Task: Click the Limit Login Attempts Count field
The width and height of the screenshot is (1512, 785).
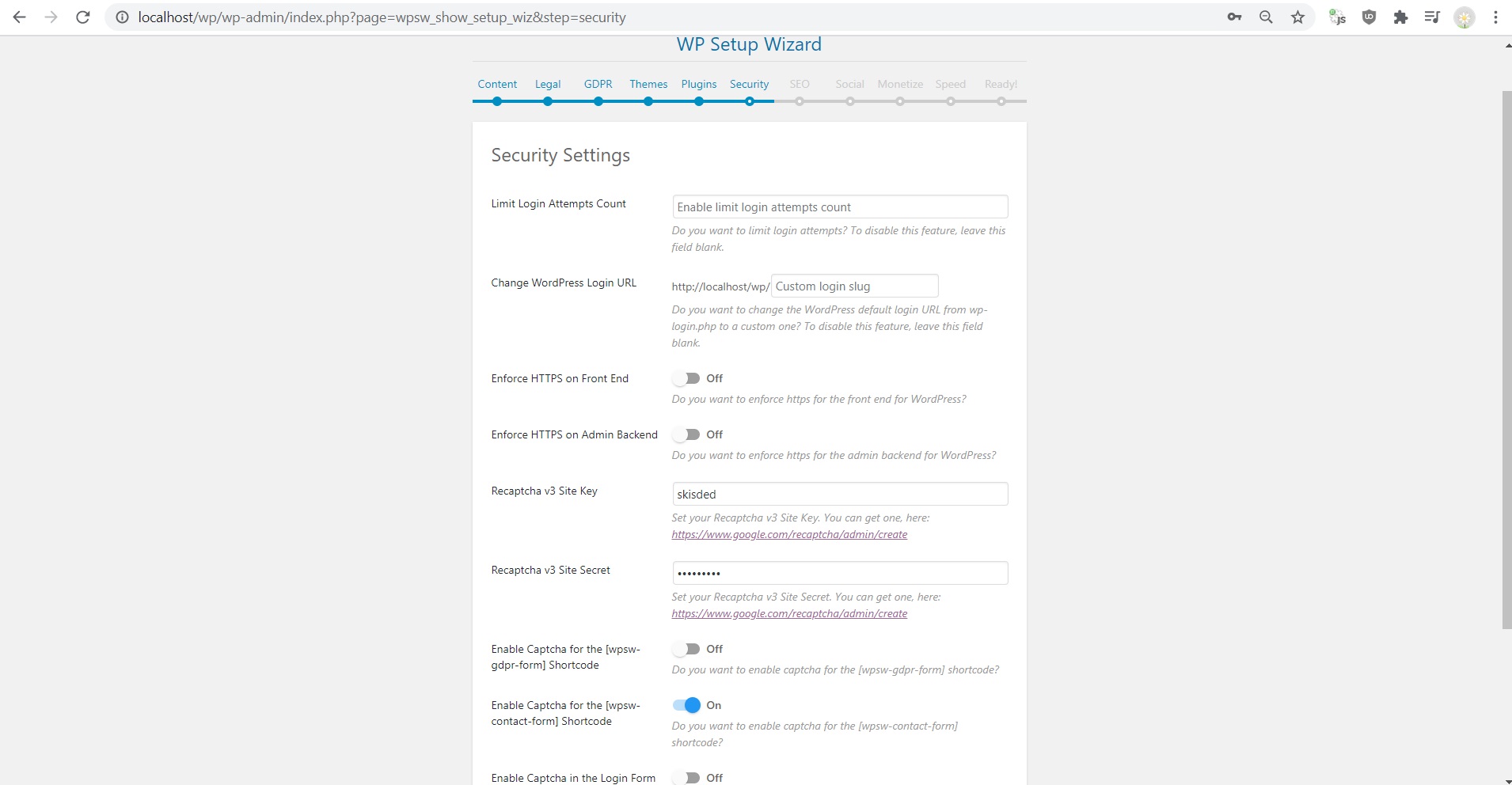Action: [x=839, y=207]
